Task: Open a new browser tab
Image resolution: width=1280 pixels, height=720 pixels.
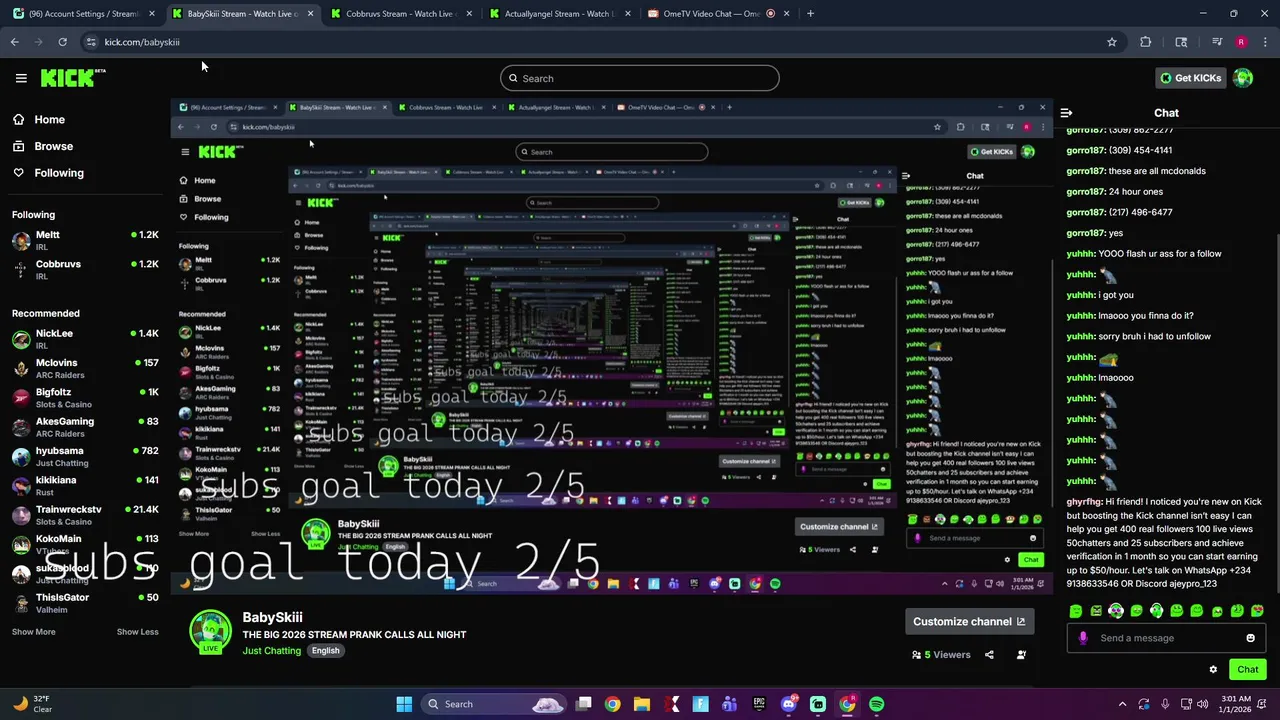Action: click(810, 14)
